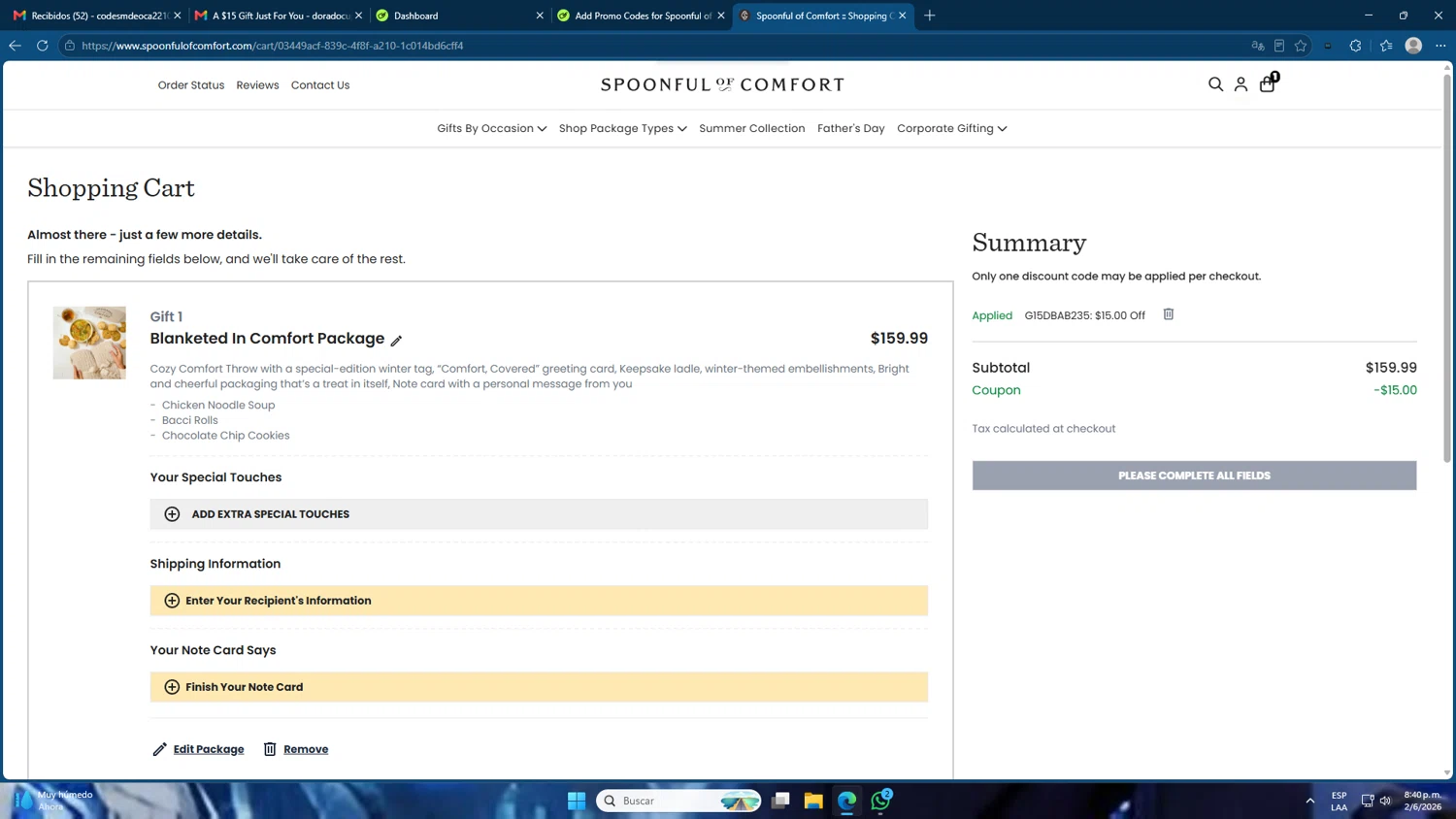The height and width of the screenshot is (819, 1456).
Task: Click the pencil icon beside Blanketed In Comfort Package
Action: click(396, 341)
